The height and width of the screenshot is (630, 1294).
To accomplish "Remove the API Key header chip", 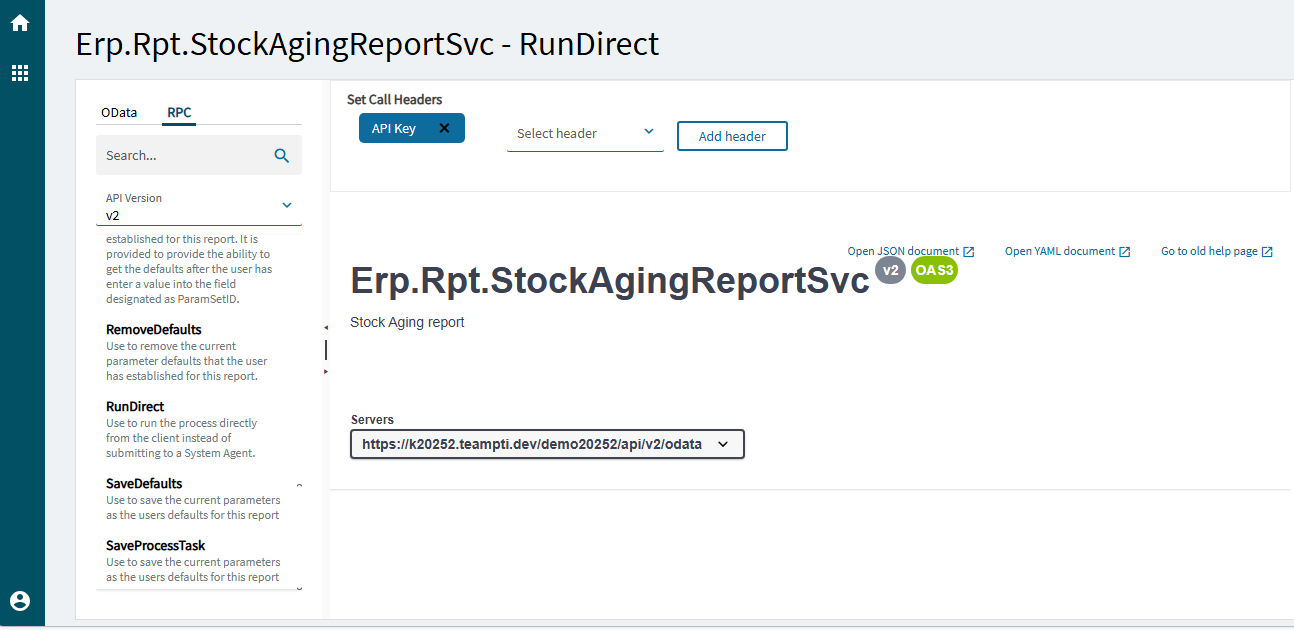I will (x=445, y=128).
